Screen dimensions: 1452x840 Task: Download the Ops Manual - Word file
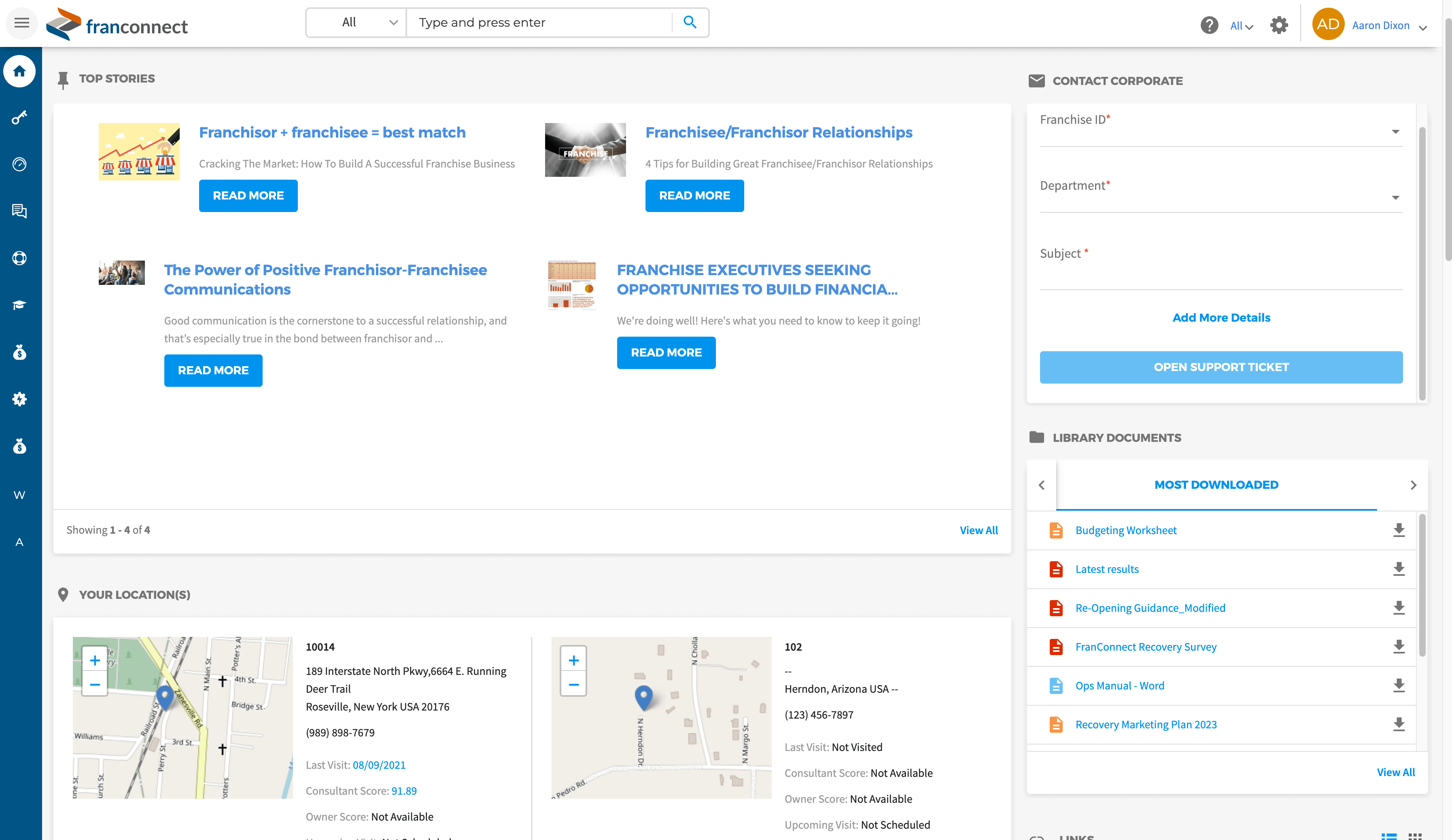[x=1399, y=685]
